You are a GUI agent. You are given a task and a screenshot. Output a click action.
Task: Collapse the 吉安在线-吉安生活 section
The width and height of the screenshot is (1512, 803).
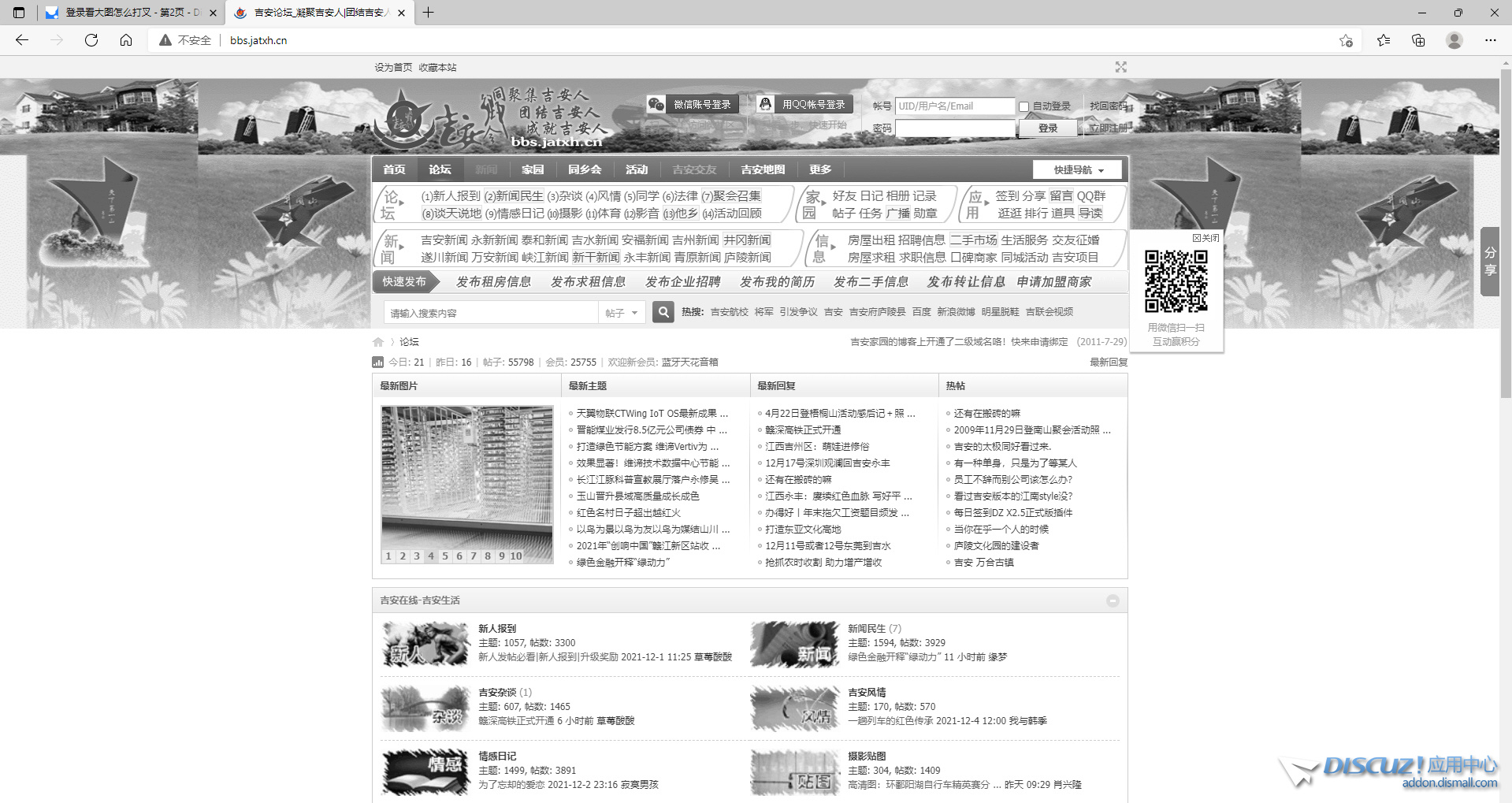pos(1113,600)
